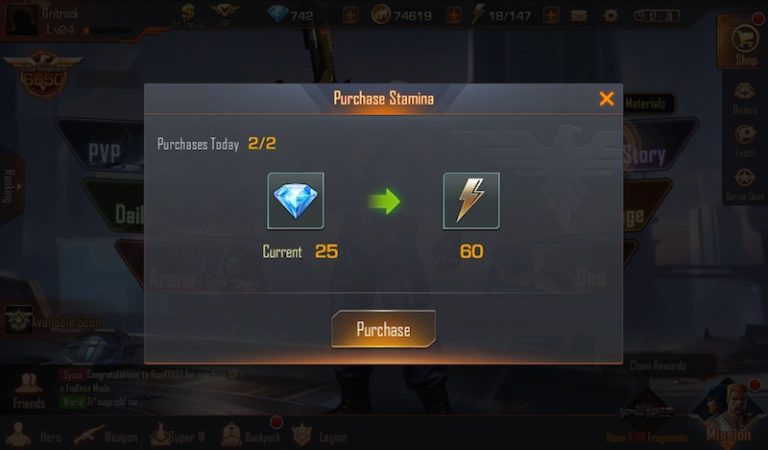Image resolution: width=768 pixels, height=450 pixels.
Task: Click the Purchases Today 2/2 counter
Action: 216,144
